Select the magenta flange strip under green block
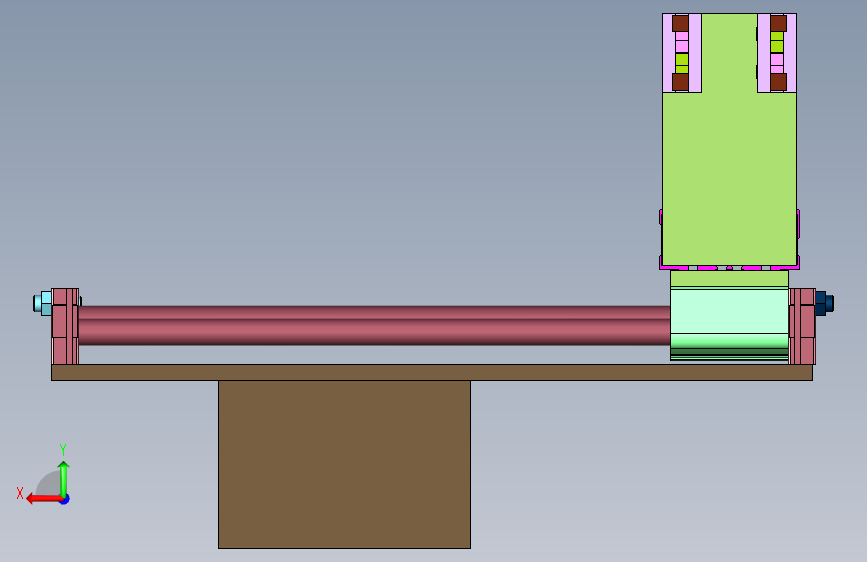Screen dimensions: 867x562 pyautogui.click(x=729, y=268)
